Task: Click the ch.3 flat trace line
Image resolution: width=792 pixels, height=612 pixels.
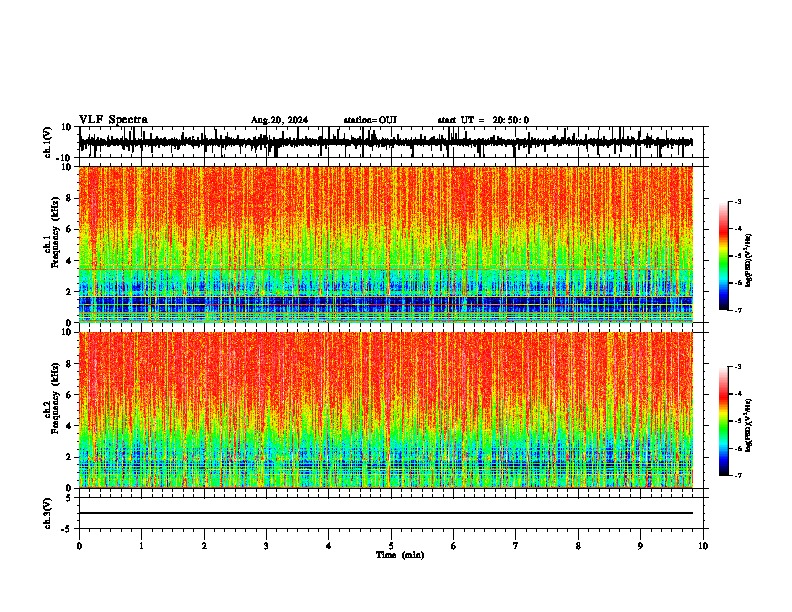Action: pos(386,513)
